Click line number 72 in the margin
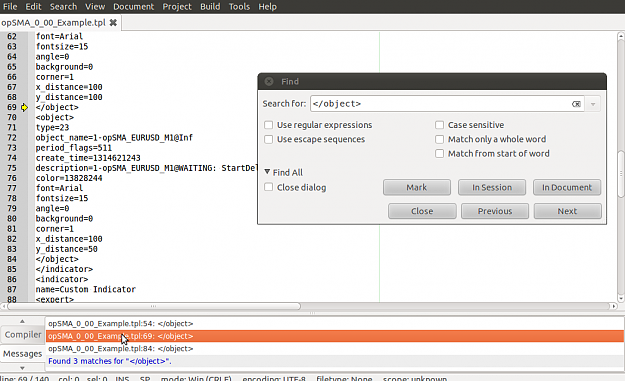Screen dimensions: 625x381 click(x=12, y=138)
